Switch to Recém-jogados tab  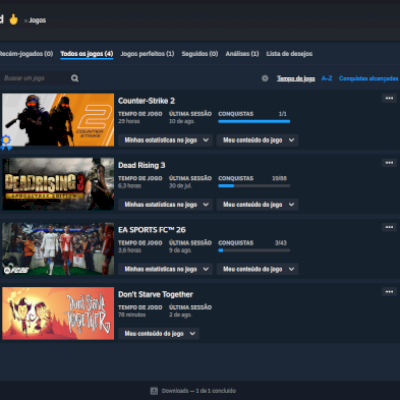point(26,54)
